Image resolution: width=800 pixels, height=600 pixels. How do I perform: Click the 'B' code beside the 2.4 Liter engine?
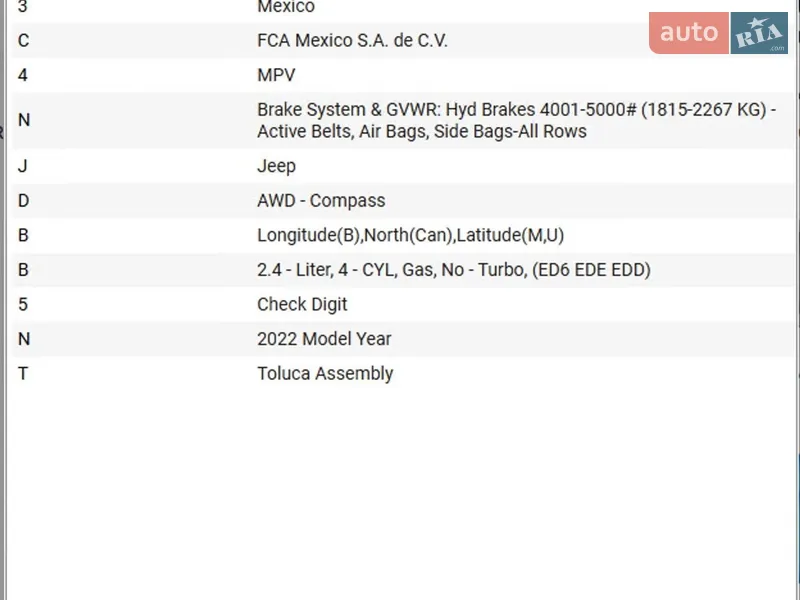[23, 270]
